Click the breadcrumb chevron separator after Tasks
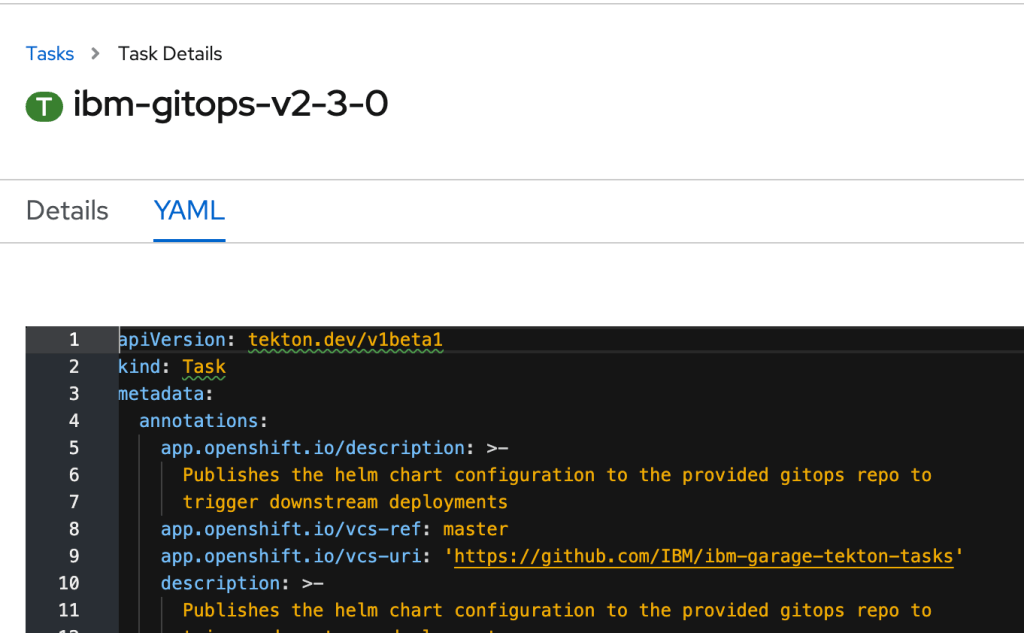1024x633 pixels. tap(96, 54)
